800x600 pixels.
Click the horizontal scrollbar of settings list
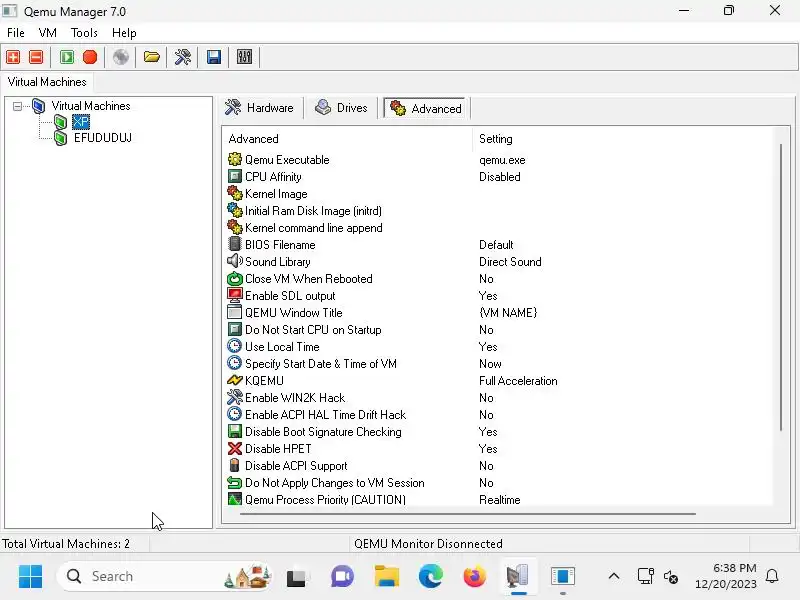point(467,514)
